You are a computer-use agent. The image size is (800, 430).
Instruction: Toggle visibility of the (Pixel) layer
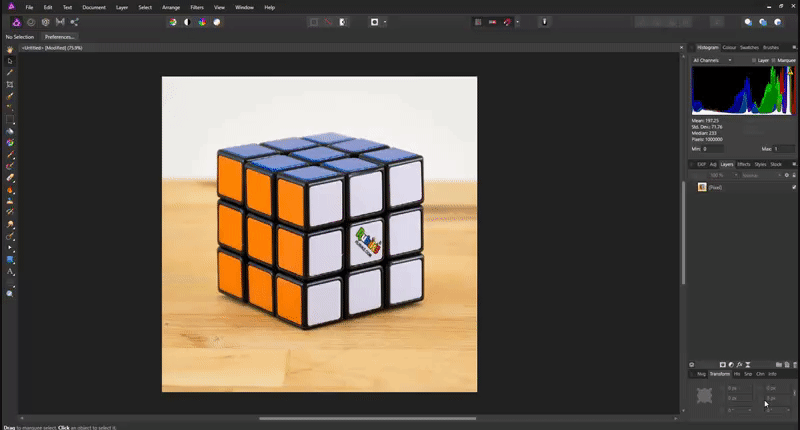(x=794, y=187)
